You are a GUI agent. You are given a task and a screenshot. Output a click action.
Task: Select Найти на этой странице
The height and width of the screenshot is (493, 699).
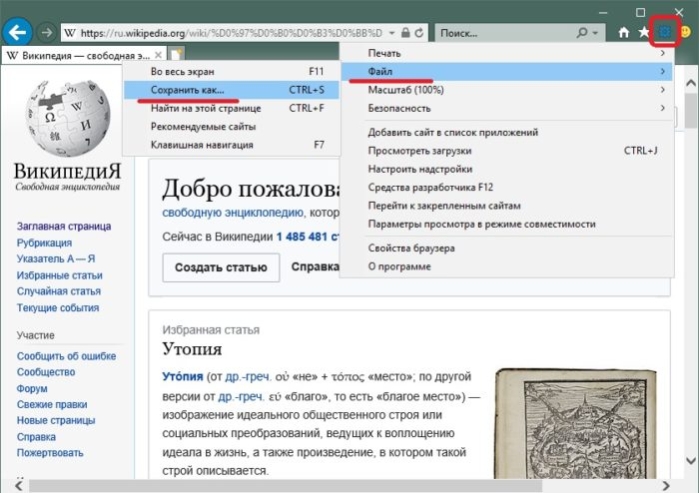[x=231, y=108]
